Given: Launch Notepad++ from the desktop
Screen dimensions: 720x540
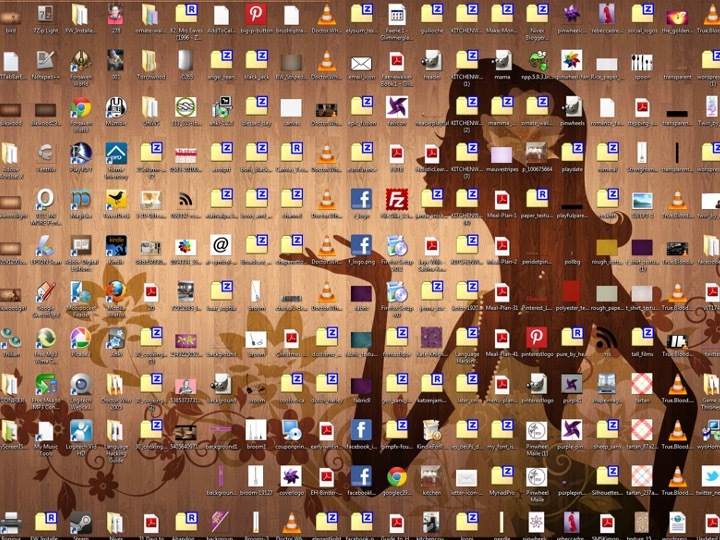Looking at the screenshot, I should [46, 60].
